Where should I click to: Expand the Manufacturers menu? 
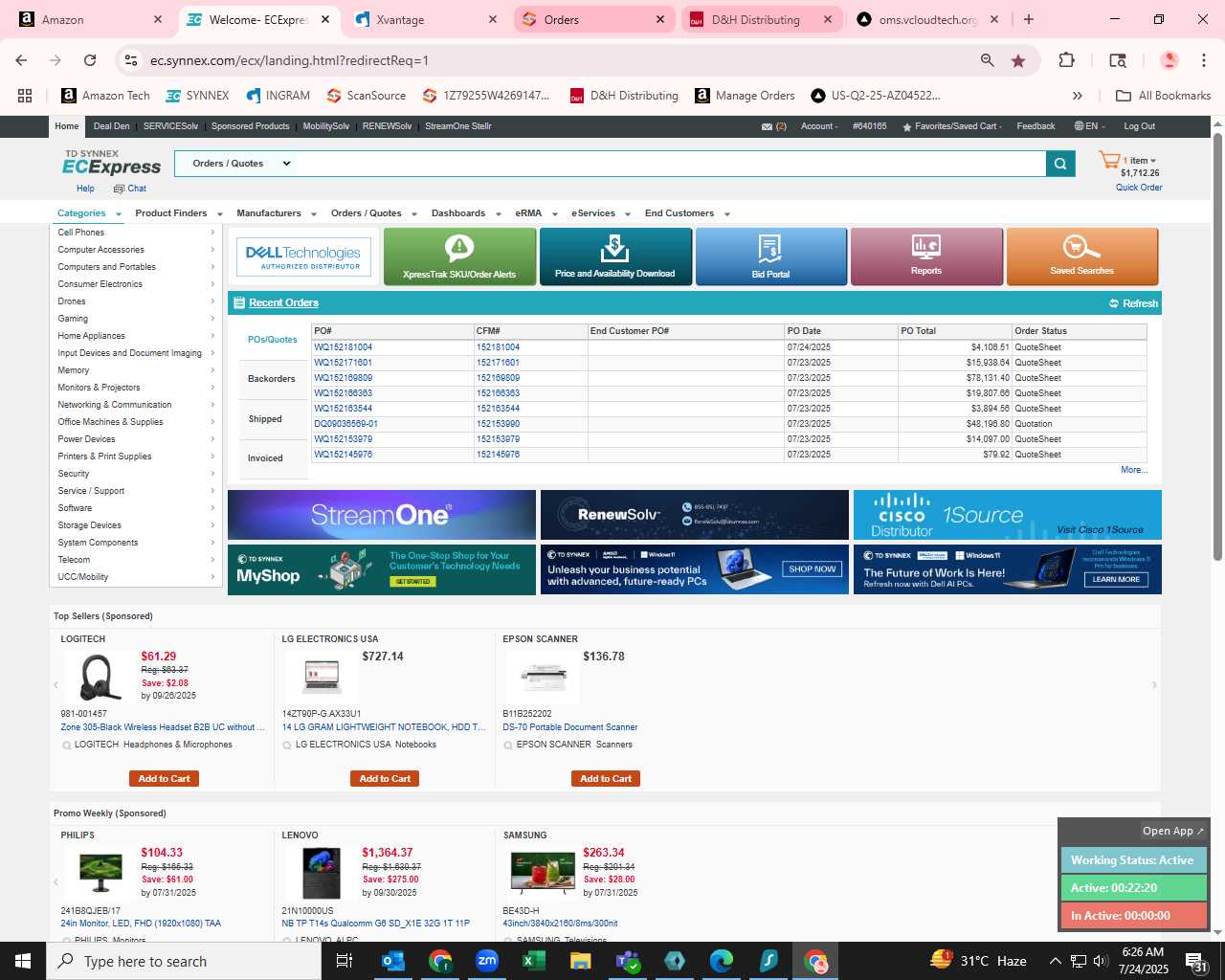[276, 213]
